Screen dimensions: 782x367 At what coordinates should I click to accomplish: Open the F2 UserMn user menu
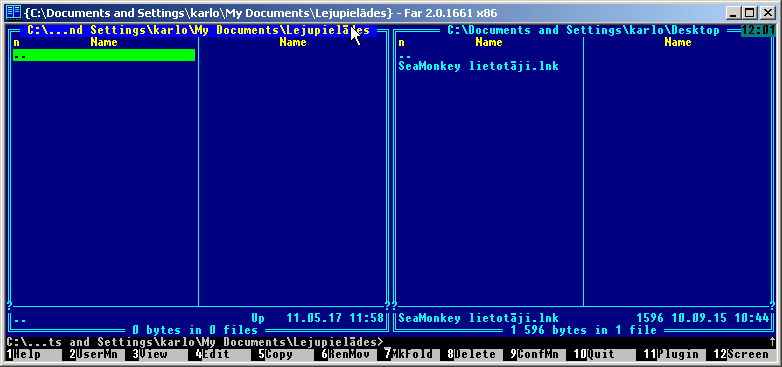point(93,355)
